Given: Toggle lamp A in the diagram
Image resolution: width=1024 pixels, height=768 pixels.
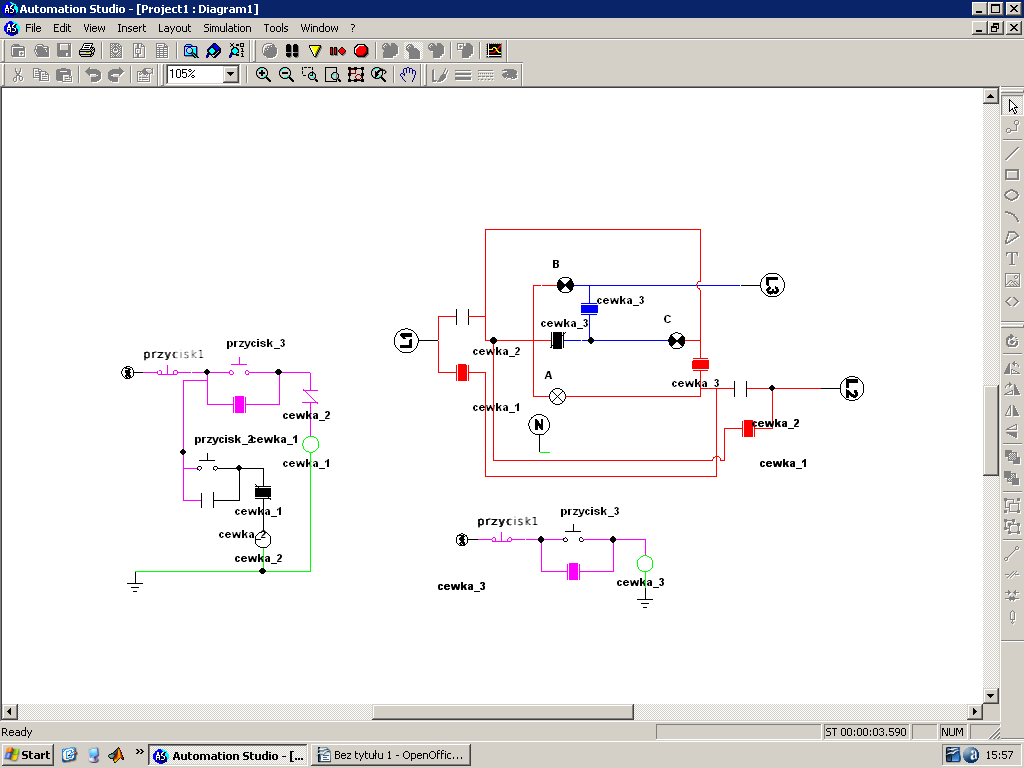Looking at the screenshot, I should 559,395.
